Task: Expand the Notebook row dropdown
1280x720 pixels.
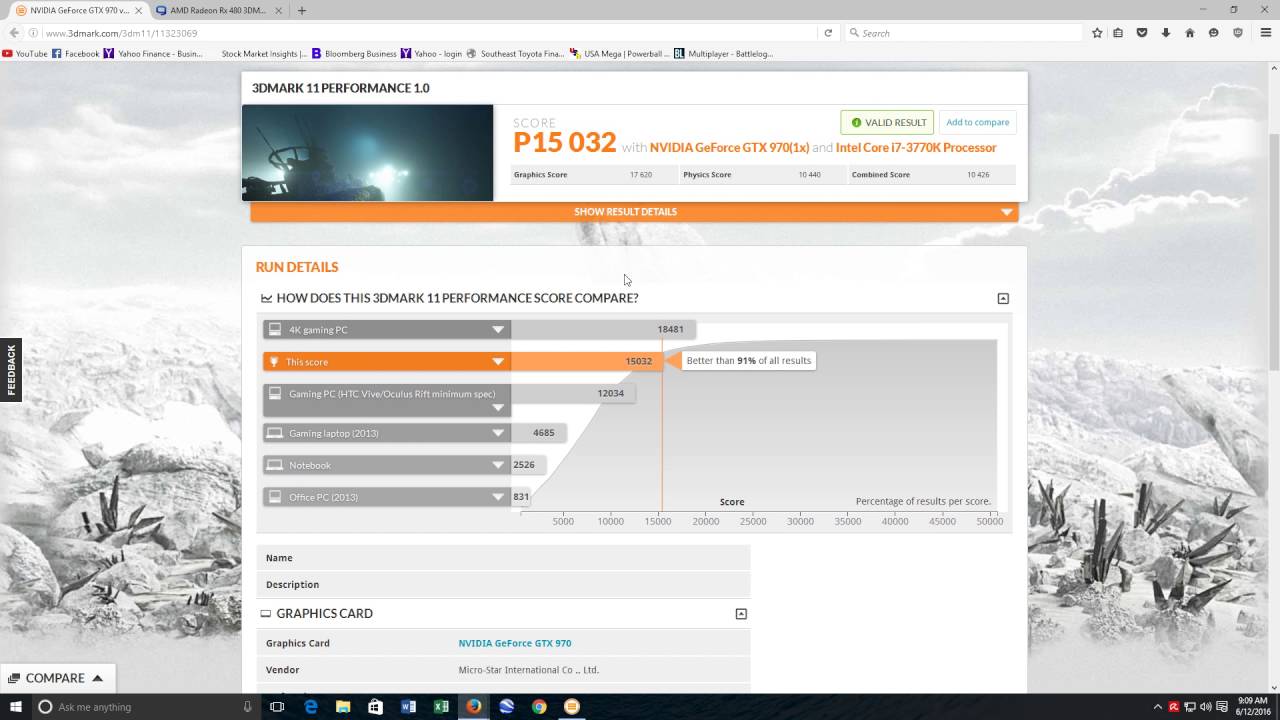Action: tap(498, 465)
